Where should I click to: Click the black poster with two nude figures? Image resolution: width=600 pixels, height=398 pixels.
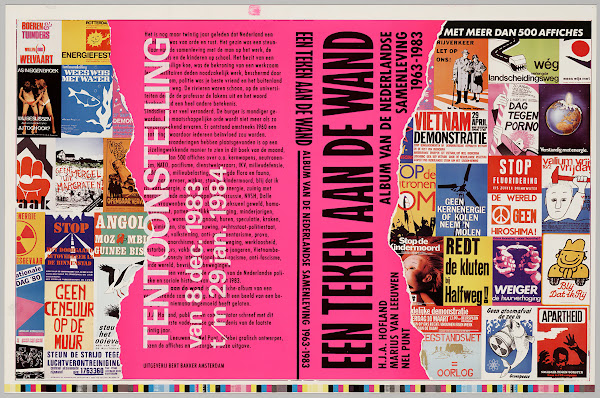point(39,101)
